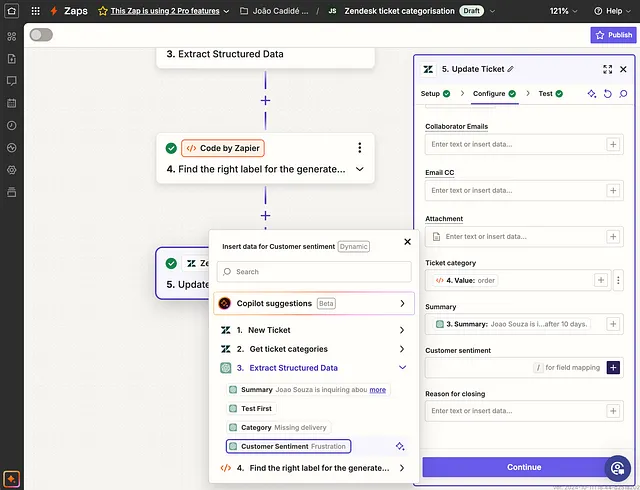
Task: Switch to the Setup tab
Action: click(x=435, y=94)
